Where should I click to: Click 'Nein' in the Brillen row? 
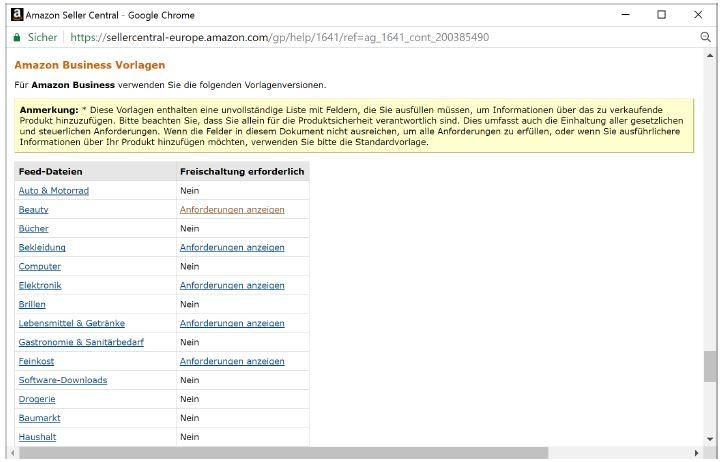pyautogui.click(x=190, y=304)
